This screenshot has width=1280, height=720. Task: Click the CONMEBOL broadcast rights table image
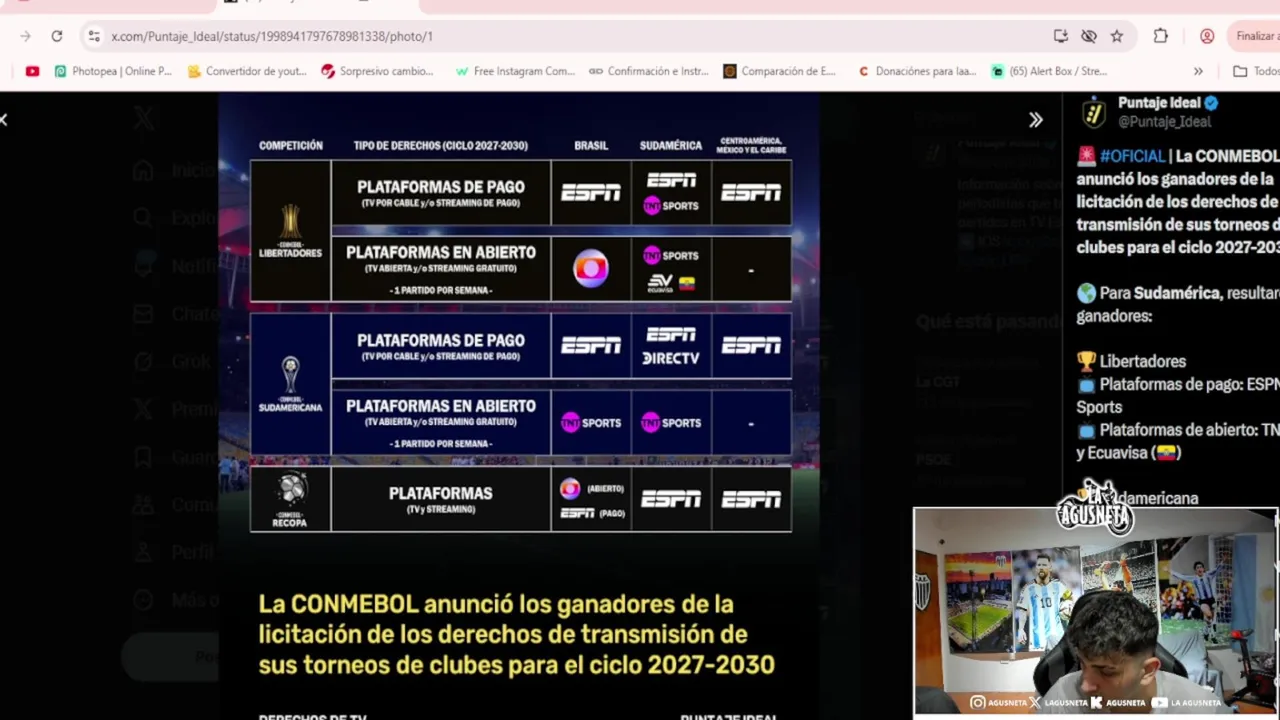point(520,406)
